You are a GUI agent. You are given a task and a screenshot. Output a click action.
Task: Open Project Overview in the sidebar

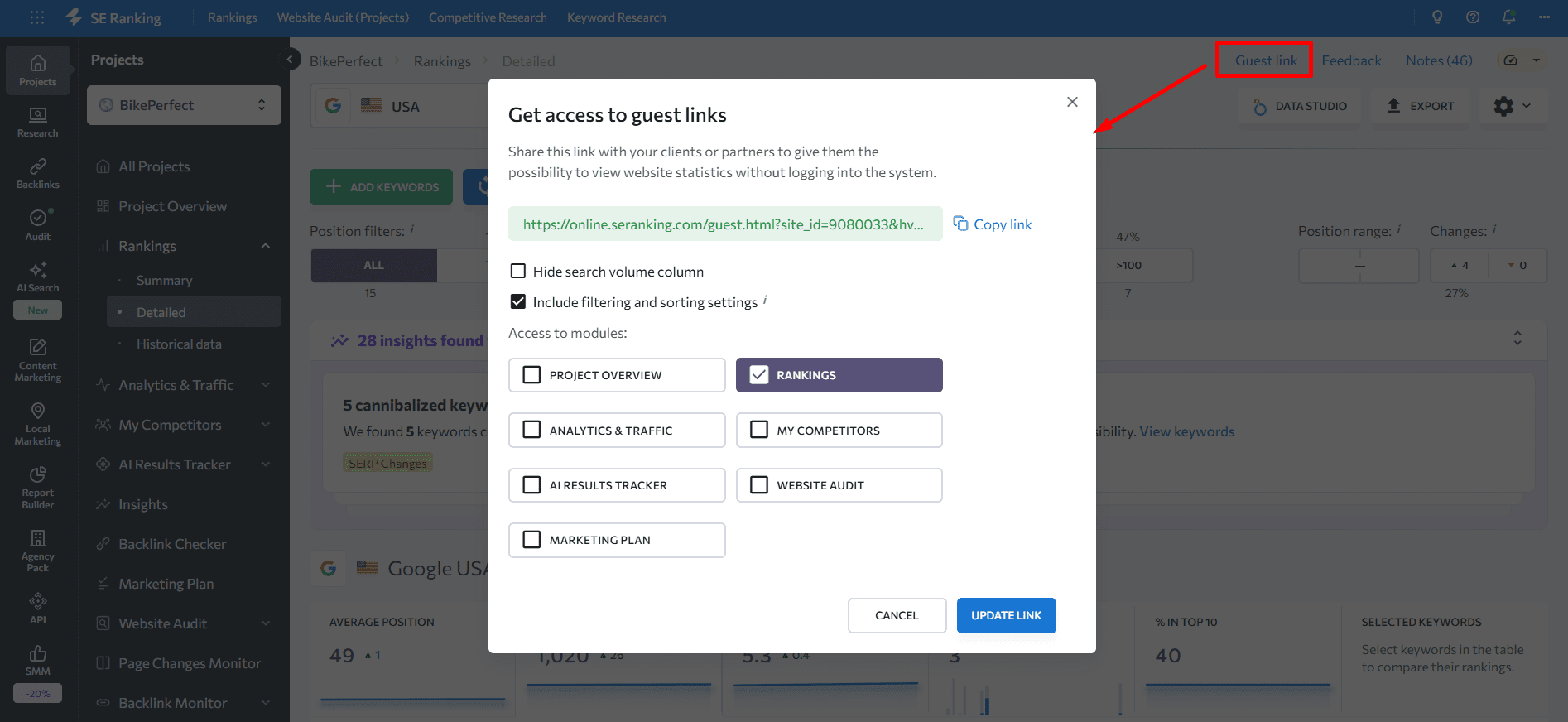172,206
